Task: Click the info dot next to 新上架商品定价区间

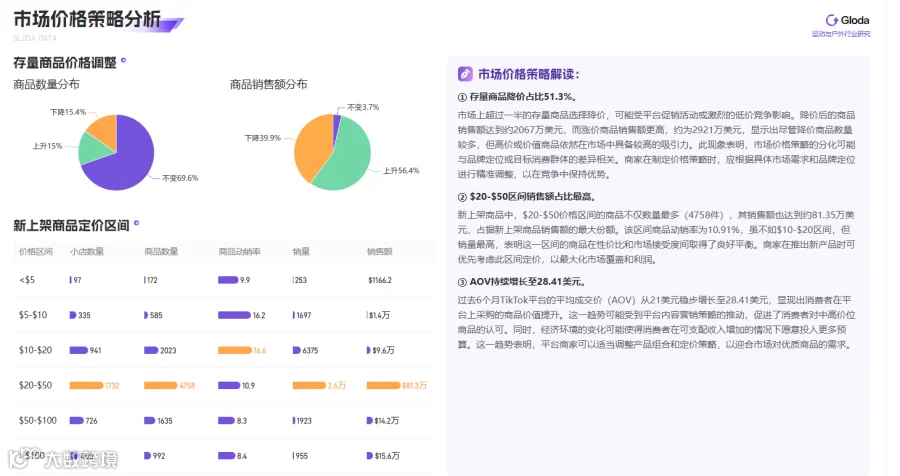Action: click(x=136, y=223)
